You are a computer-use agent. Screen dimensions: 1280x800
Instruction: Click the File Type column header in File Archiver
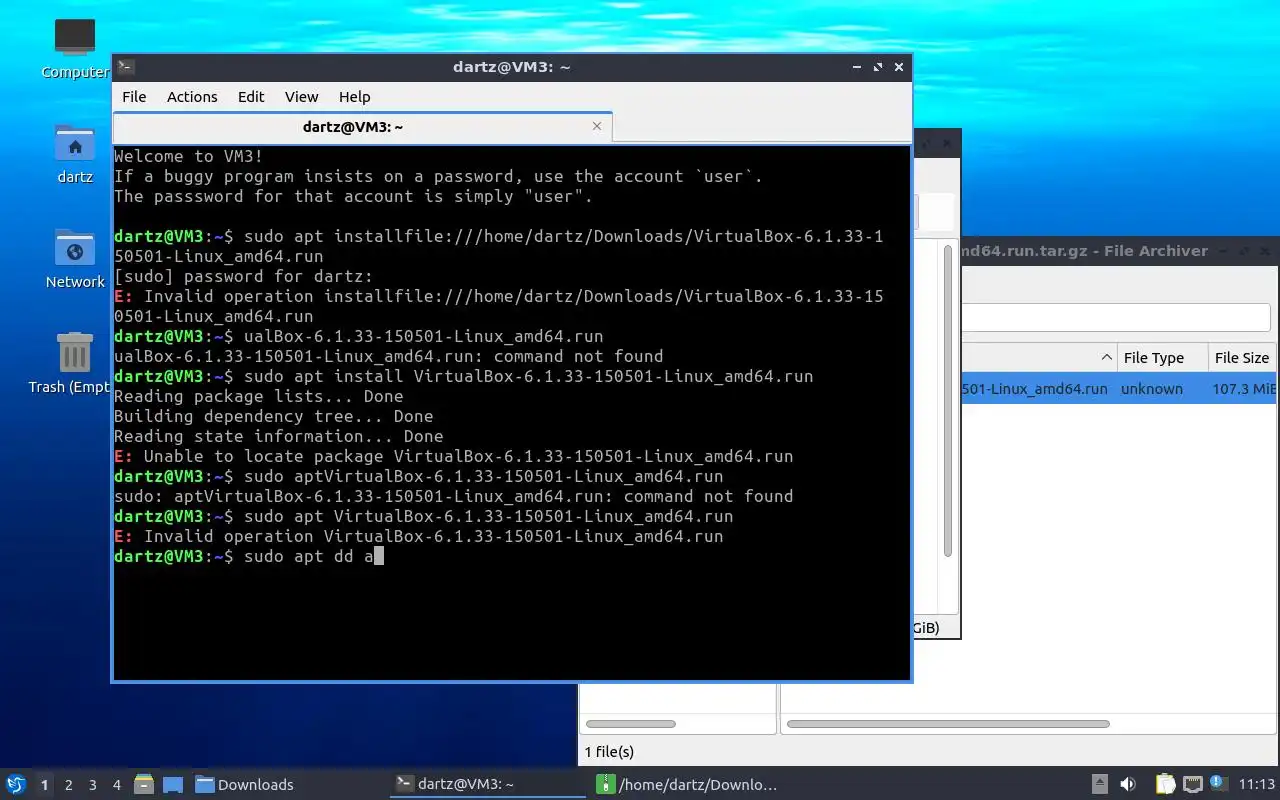coord(1160,357)
